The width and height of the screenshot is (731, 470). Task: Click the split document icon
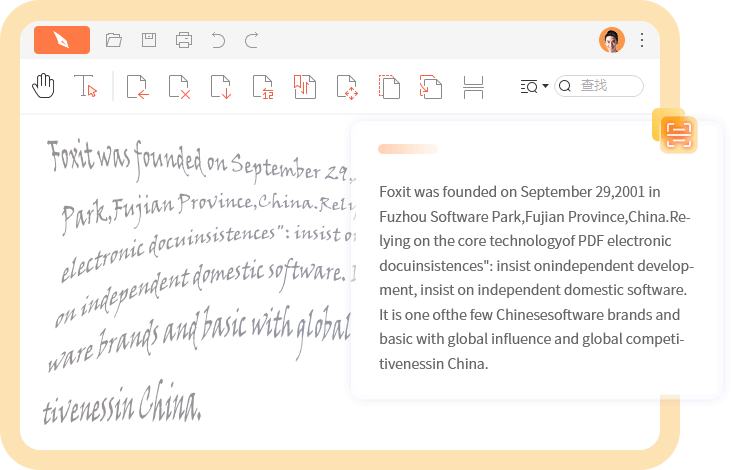tap(473, 87)
